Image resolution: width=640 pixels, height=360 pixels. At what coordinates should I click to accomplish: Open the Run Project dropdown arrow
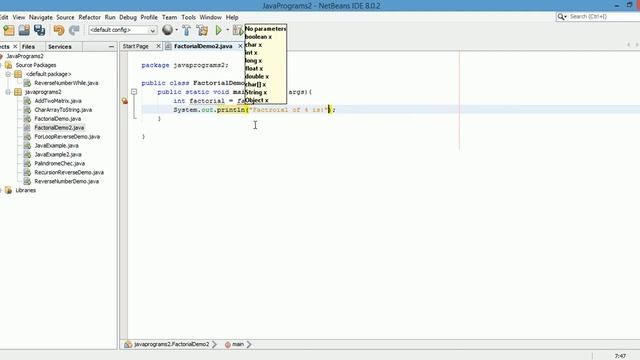[x=228, y=30]
